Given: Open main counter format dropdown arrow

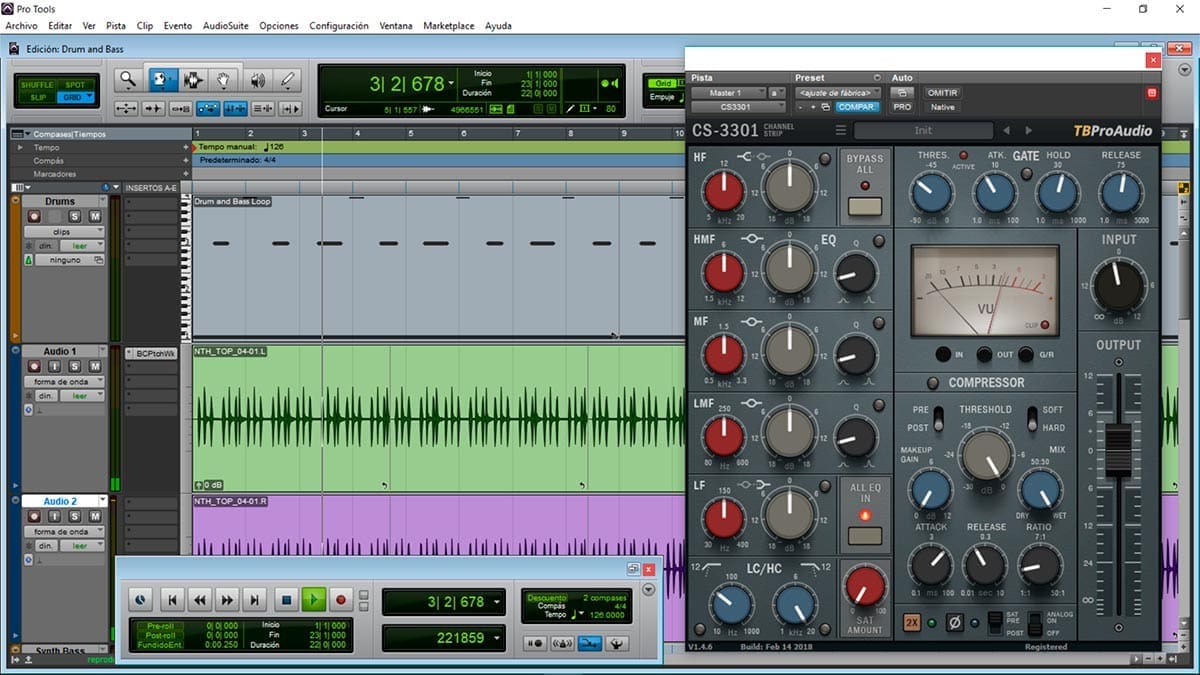Looking at the screenshot, I should pos(451,84).
